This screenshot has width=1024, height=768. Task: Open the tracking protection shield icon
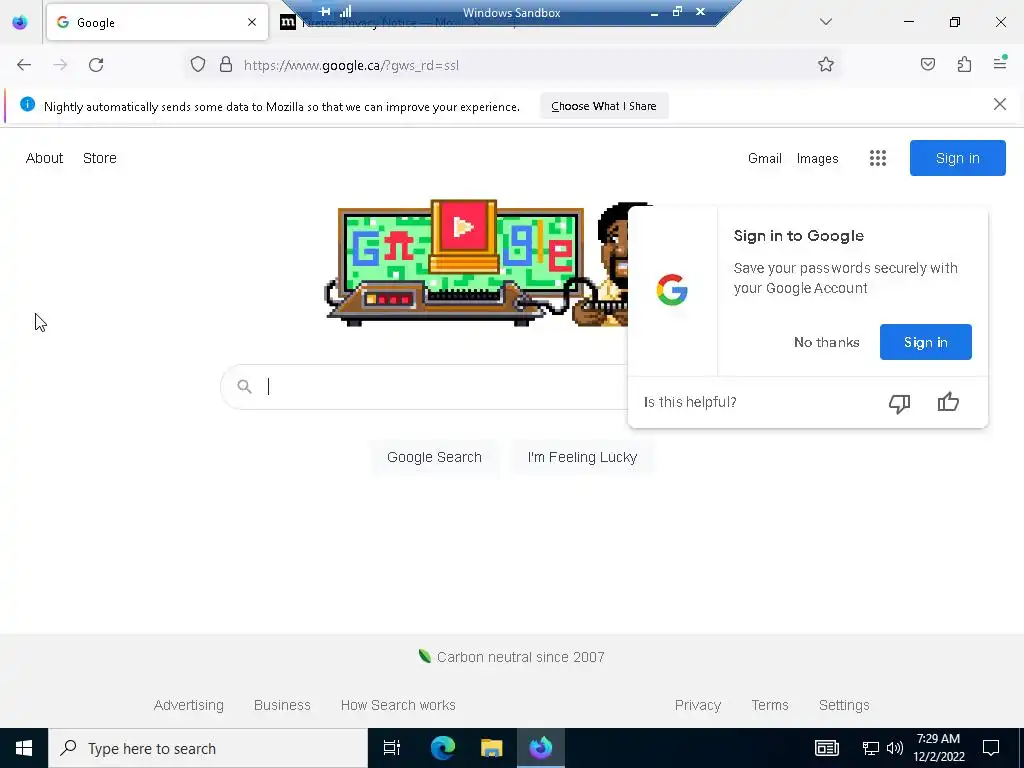click(198, 65)
